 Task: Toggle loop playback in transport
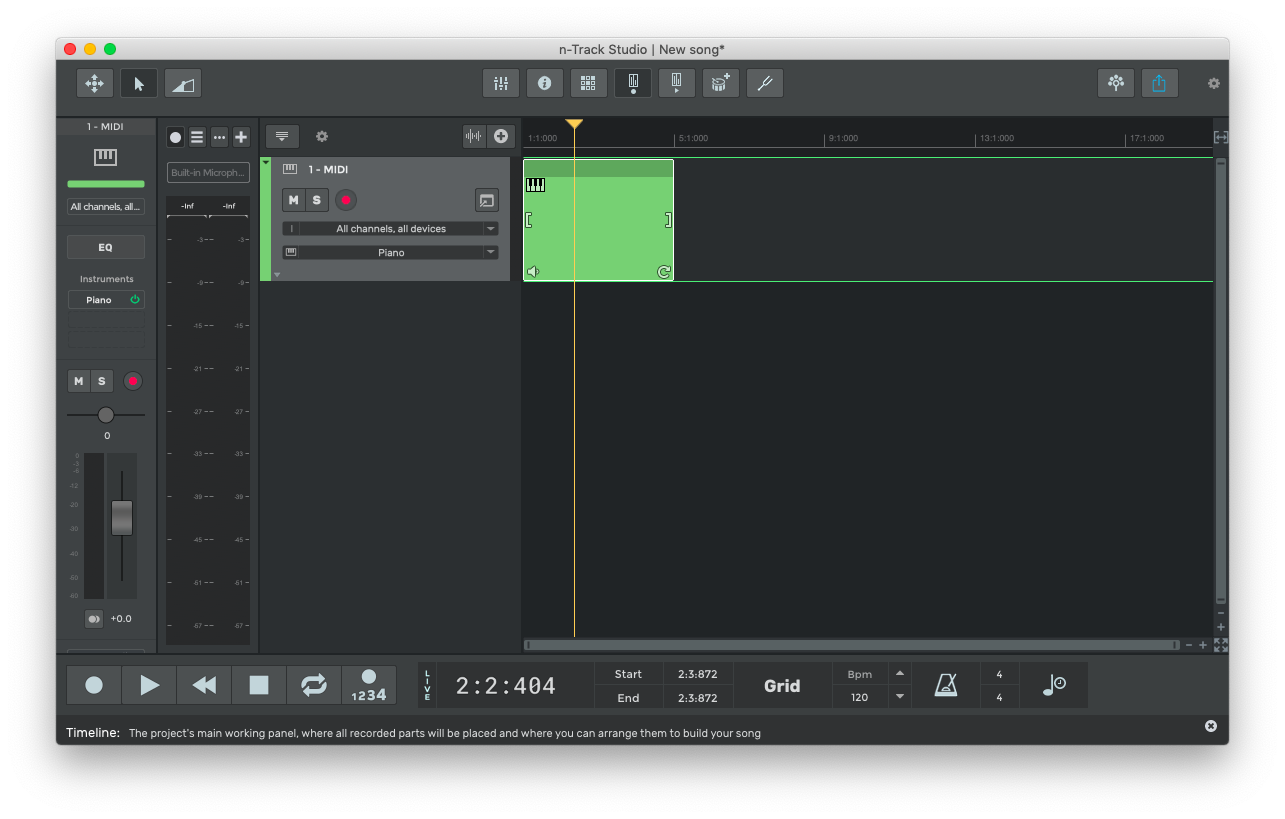314,685
